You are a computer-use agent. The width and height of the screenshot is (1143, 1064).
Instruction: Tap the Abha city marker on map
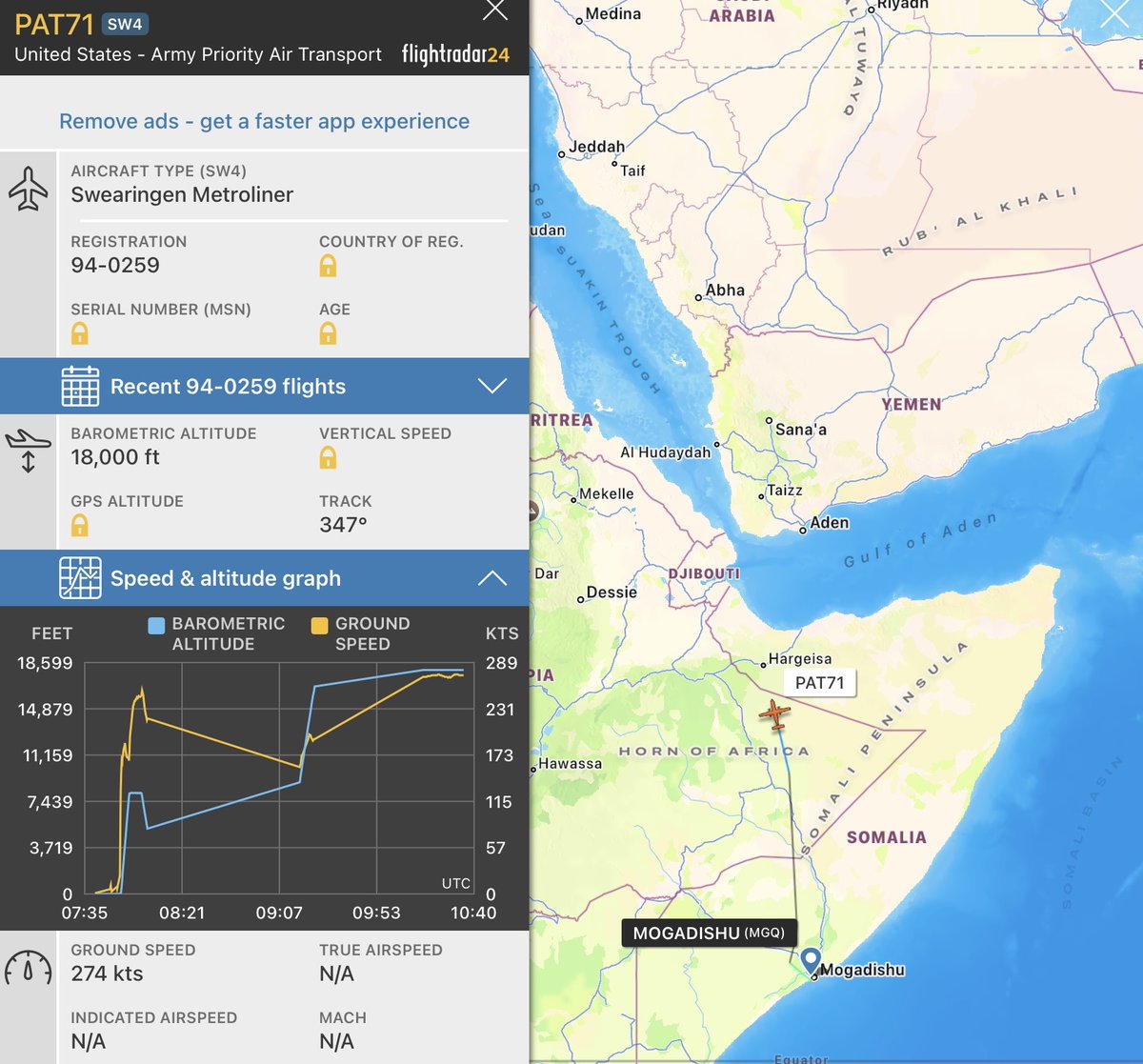(698, 297)
